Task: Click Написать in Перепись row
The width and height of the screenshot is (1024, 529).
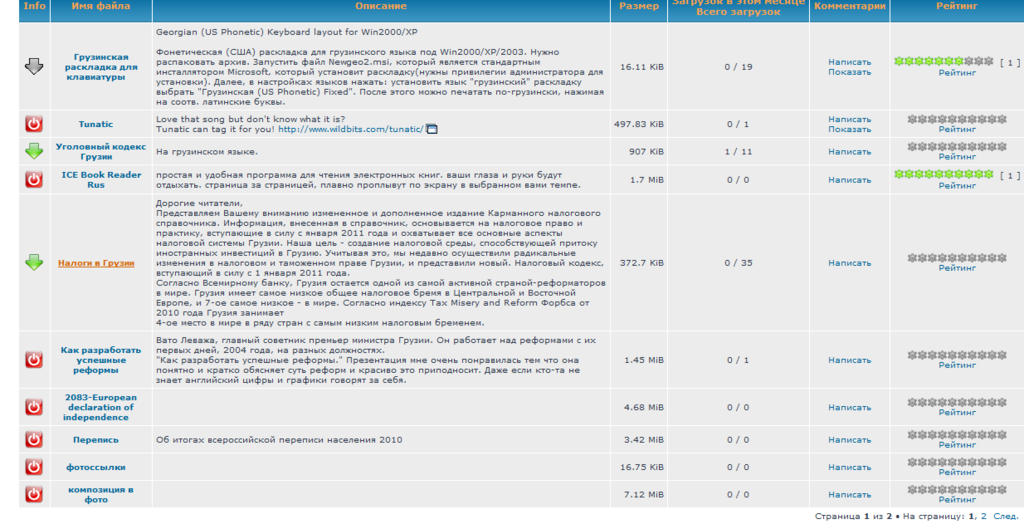Action: point(849,440)
